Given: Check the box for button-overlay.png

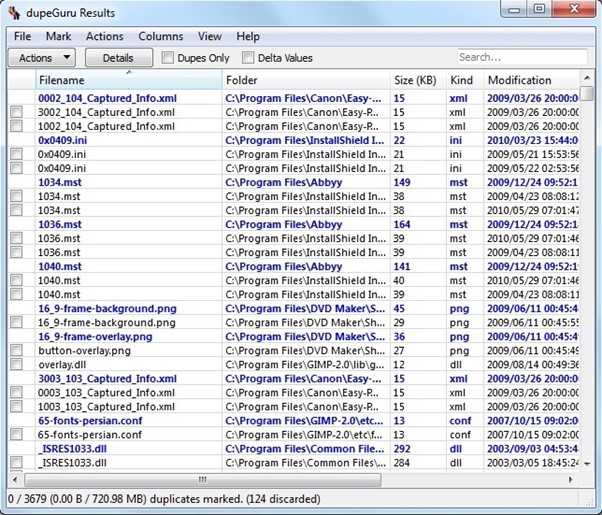Looking at the screenshot, I should tap(17, 352).
